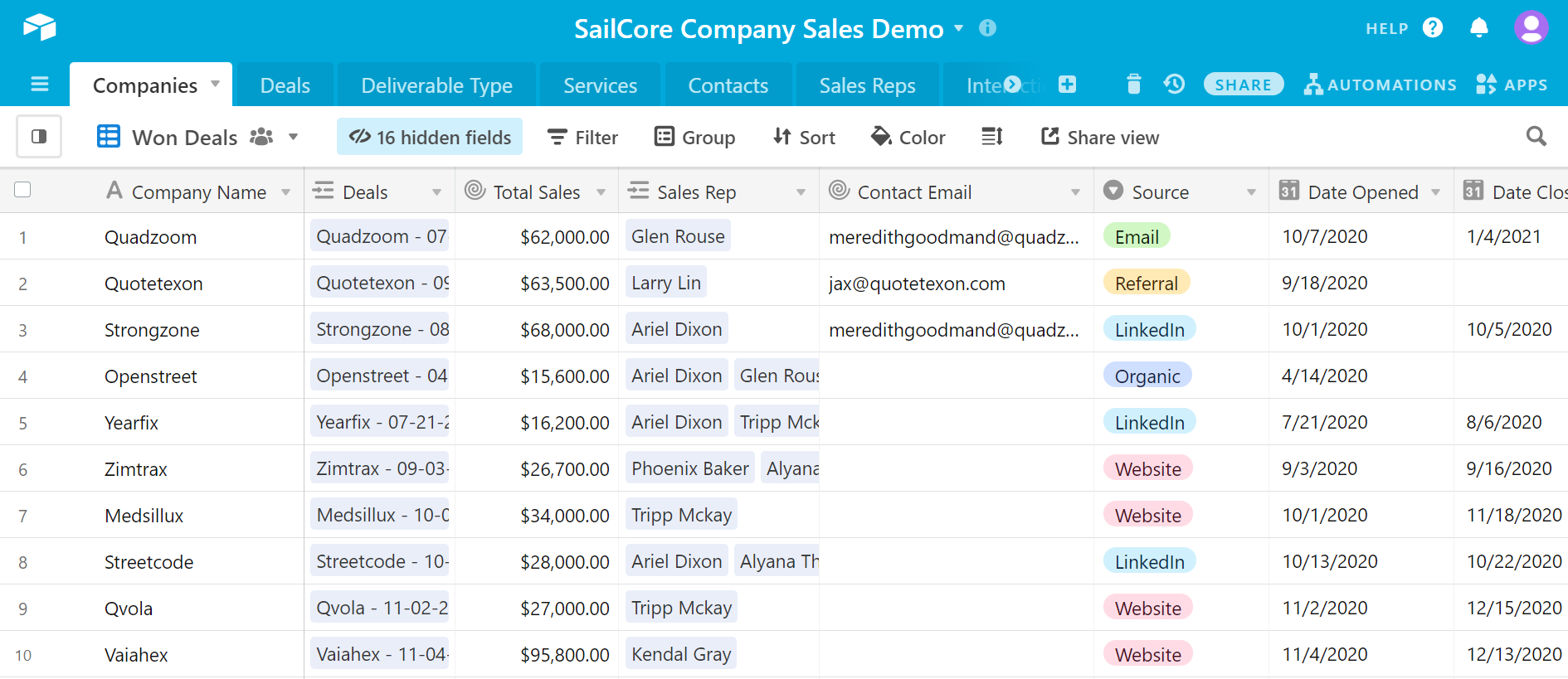Expand the Source column dropdown arrow

pyautogui.click(x=1251, y=192)
